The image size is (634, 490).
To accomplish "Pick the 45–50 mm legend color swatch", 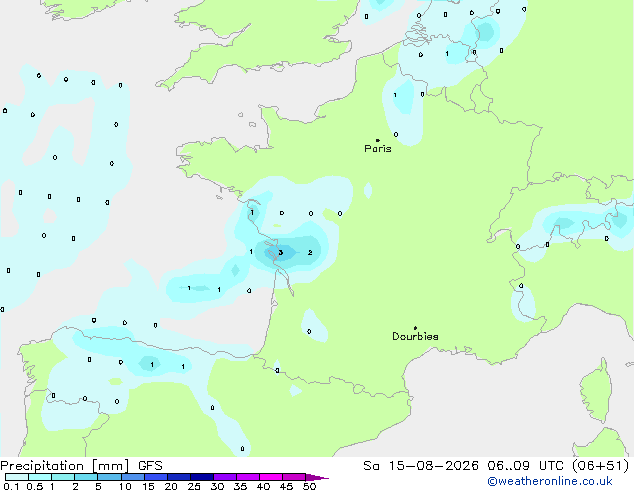I will pyautogui.click(x=294, y=477).
